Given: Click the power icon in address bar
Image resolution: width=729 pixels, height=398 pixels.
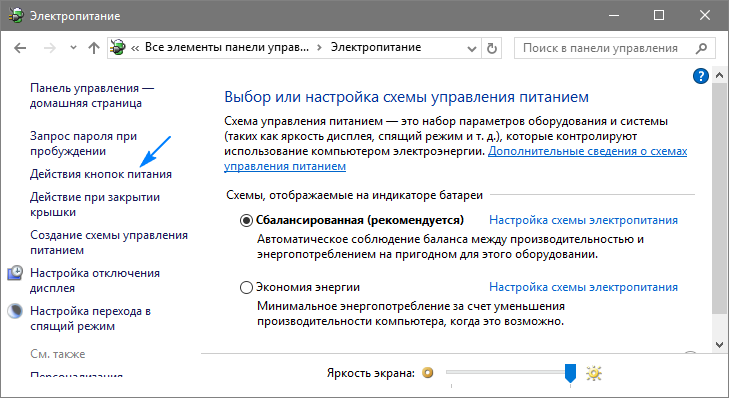Looking at the screenshot, I should click(118, 47).
